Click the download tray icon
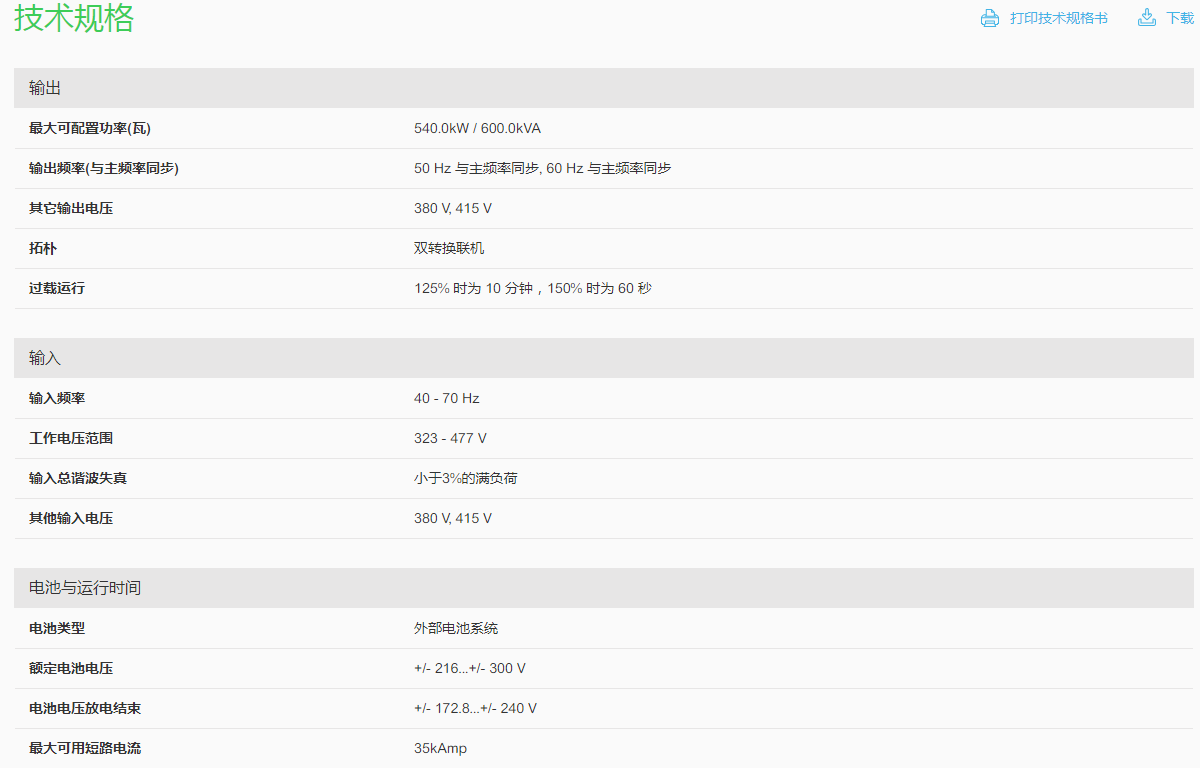 tap(1147, 18)
